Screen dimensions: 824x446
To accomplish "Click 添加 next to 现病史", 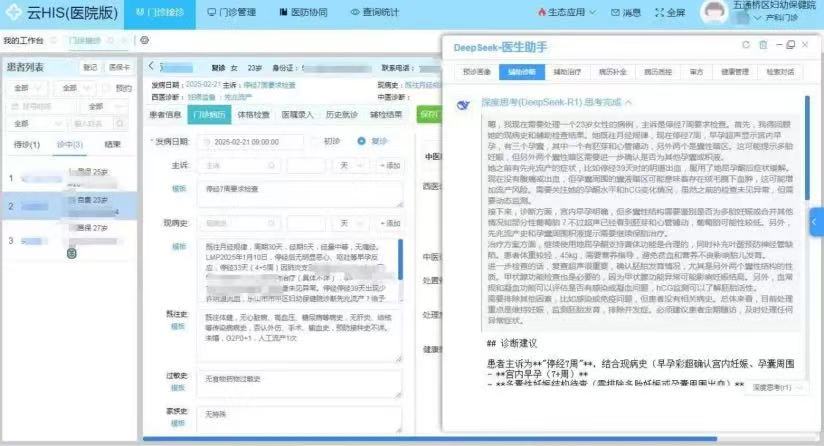I will coord(390,223).
